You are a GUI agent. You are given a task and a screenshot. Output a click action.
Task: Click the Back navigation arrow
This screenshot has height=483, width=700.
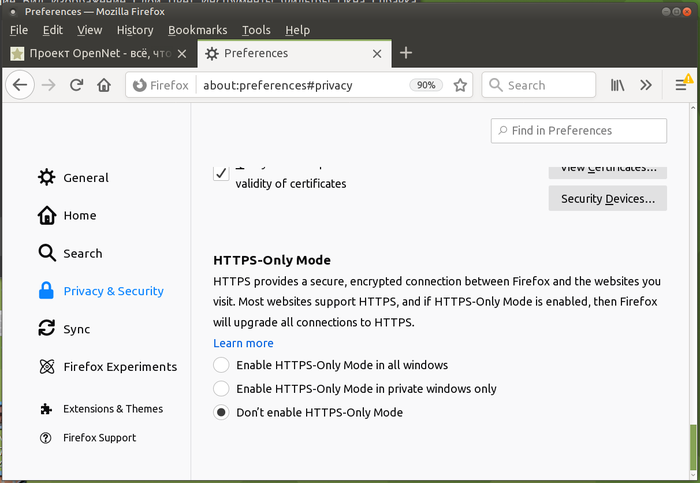click(x=19, y=86)
